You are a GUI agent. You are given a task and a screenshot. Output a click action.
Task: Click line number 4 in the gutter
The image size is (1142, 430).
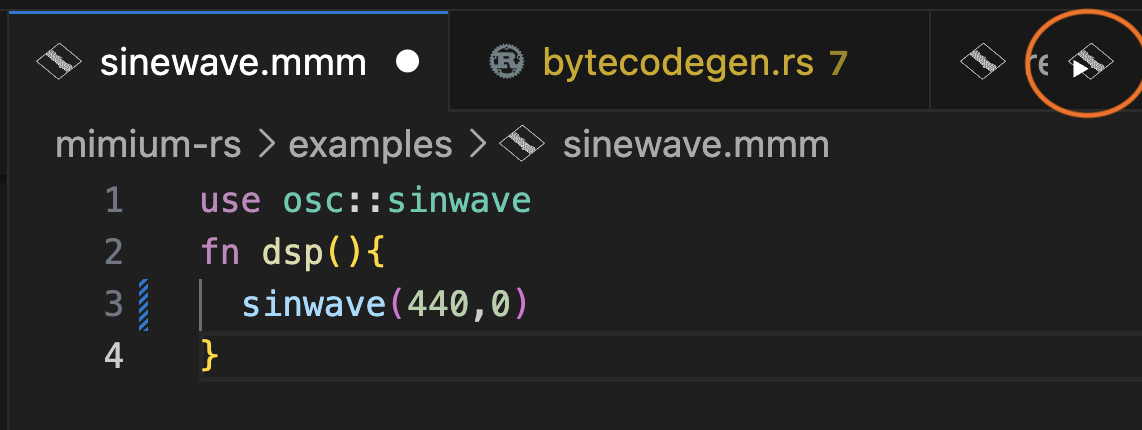(x=113, y=355)
